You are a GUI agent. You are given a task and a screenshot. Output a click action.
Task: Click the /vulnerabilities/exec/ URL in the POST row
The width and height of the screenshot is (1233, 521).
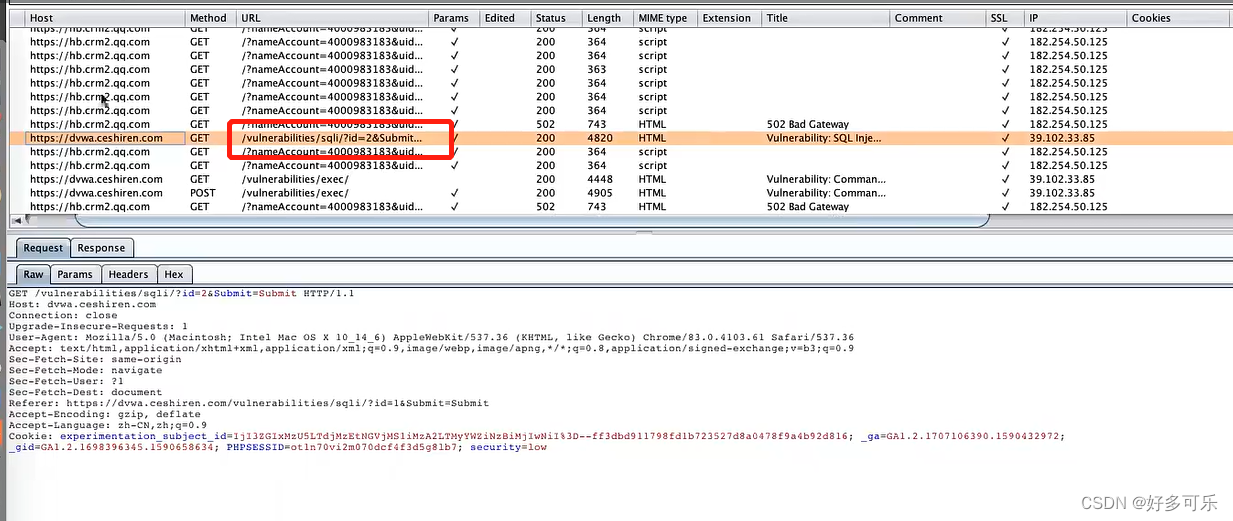(x=295, y=193)
